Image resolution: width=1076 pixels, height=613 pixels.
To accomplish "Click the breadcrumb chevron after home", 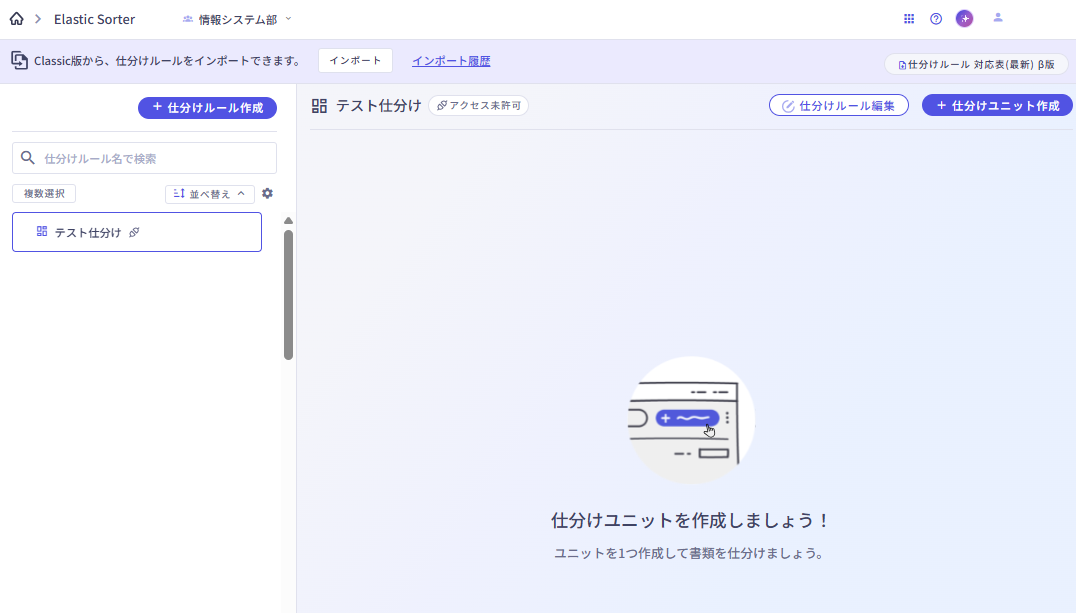I will pos(38,19).
